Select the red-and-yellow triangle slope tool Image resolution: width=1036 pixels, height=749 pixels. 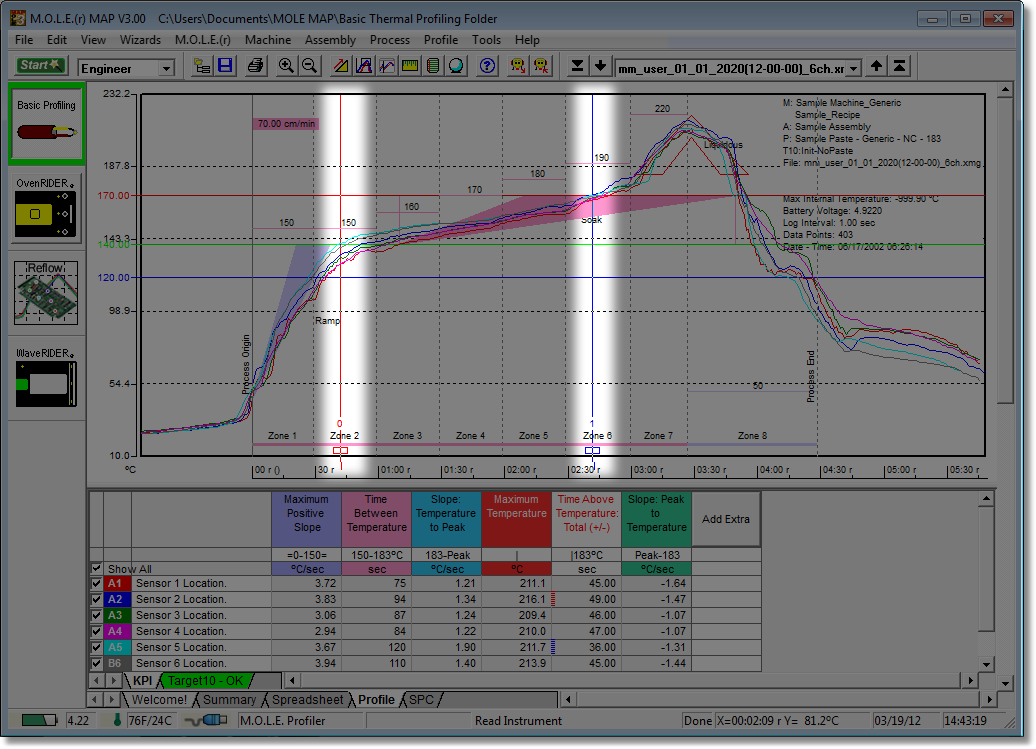(x=341, y=66)
